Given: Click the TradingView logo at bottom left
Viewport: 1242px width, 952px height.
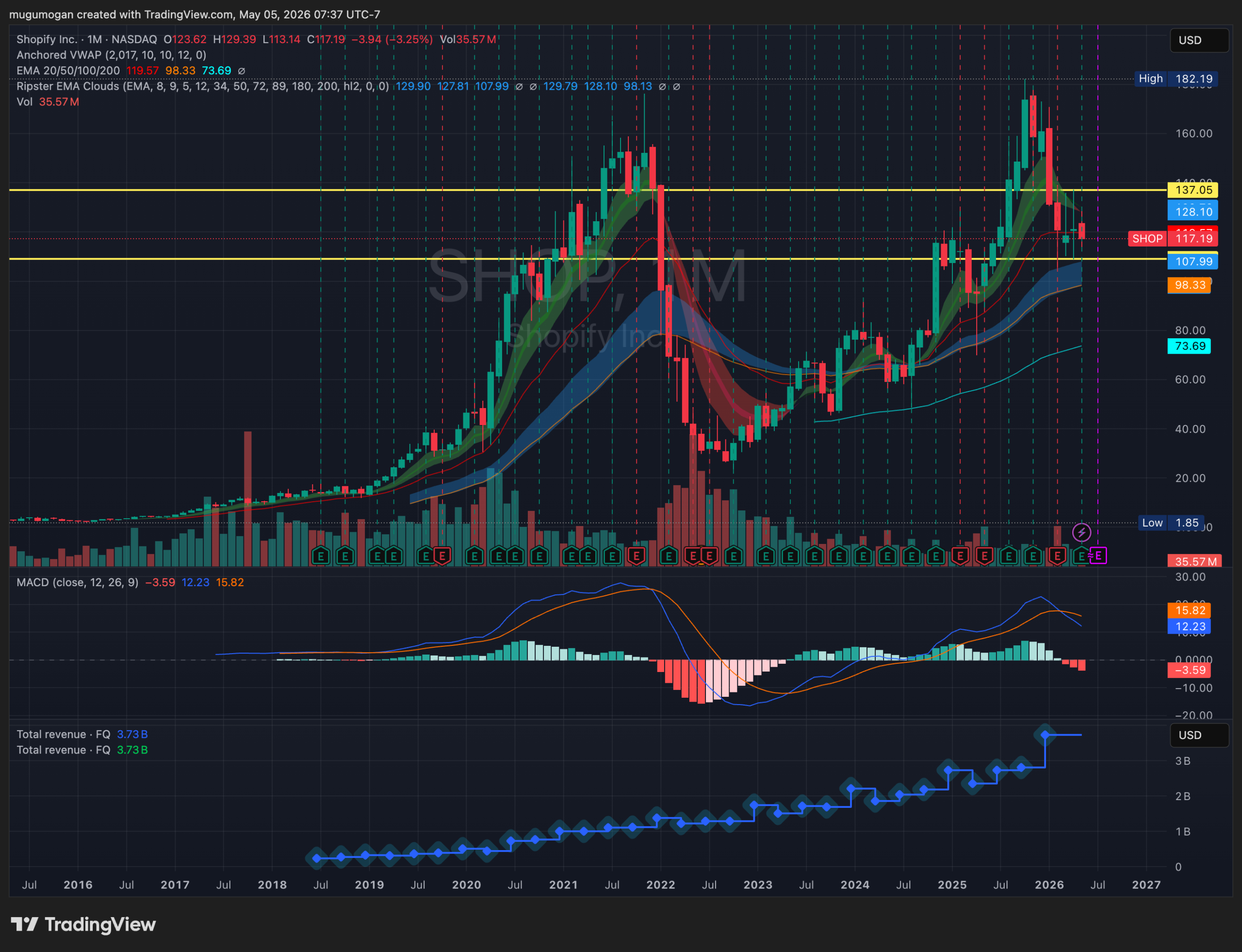Looking at the screenshot, I should click(83, 924).
